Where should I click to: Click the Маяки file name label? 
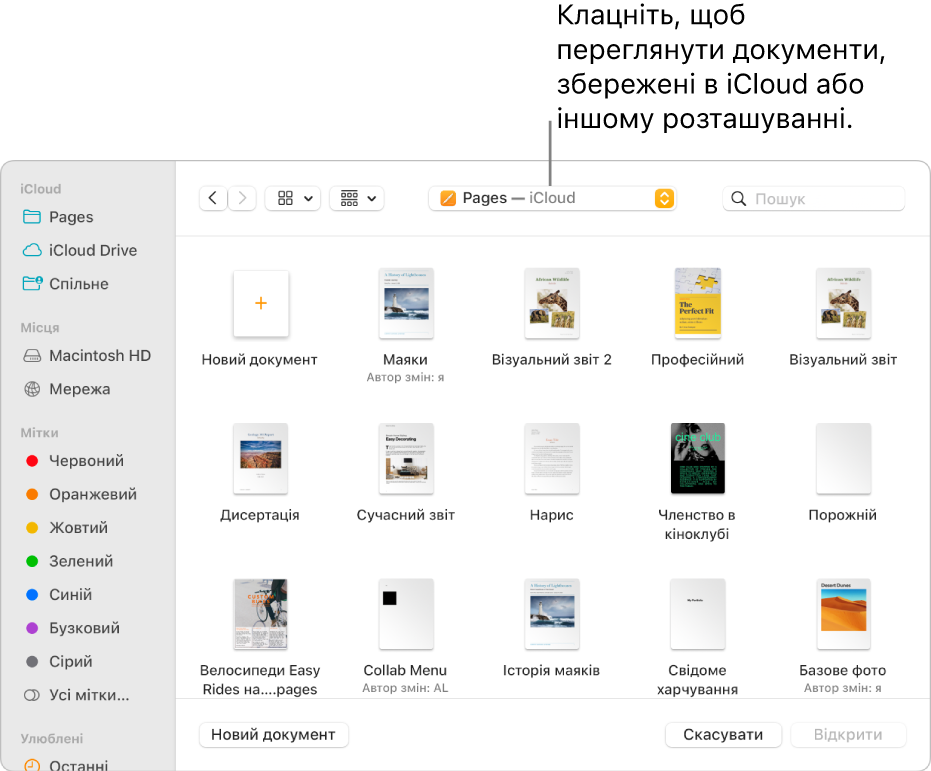click(406, 360)
